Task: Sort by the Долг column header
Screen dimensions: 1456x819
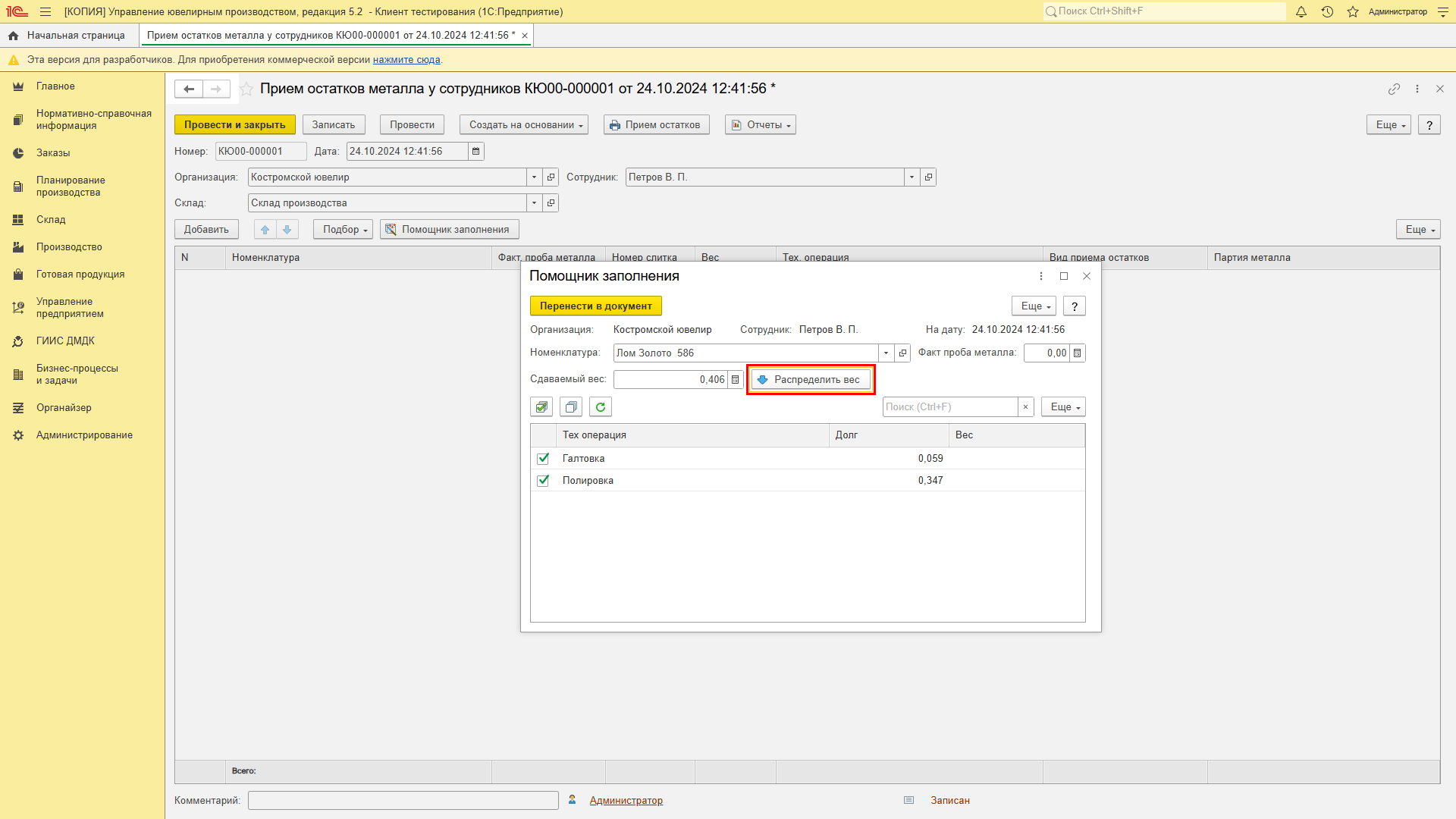Action: coord(889,435)
